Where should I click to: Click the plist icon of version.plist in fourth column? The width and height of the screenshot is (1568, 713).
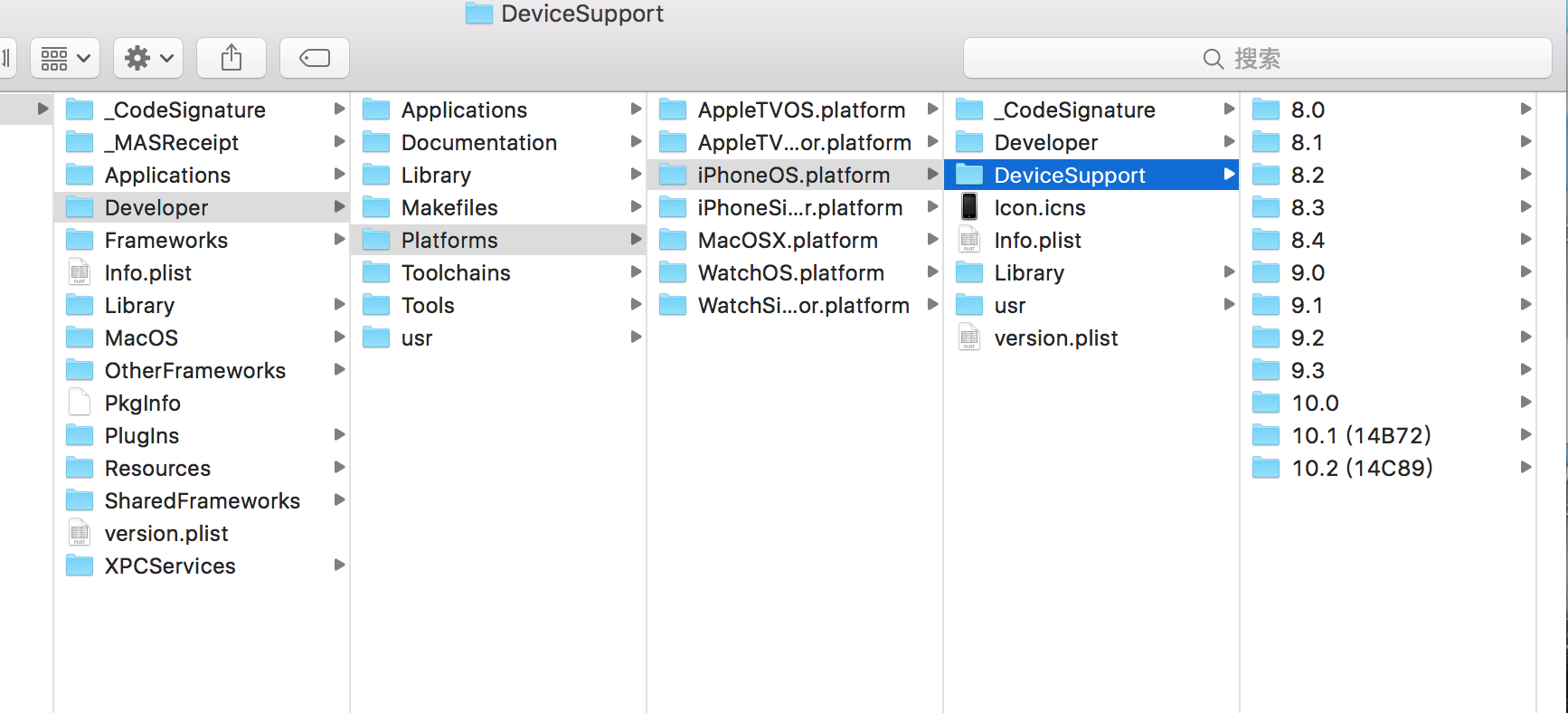[x=969, y=337]
